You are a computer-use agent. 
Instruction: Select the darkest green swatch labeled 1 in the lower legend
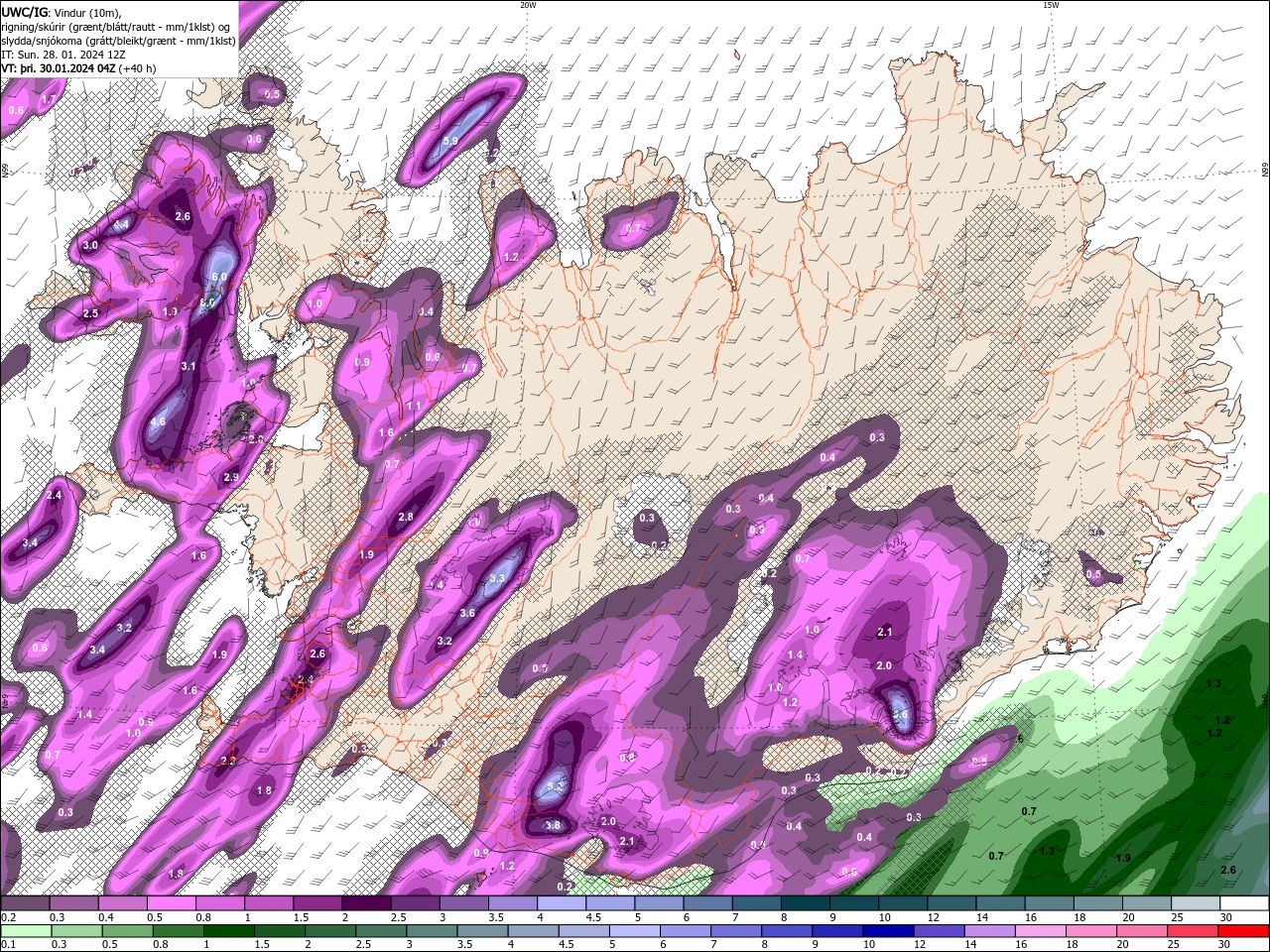[228, 931]
